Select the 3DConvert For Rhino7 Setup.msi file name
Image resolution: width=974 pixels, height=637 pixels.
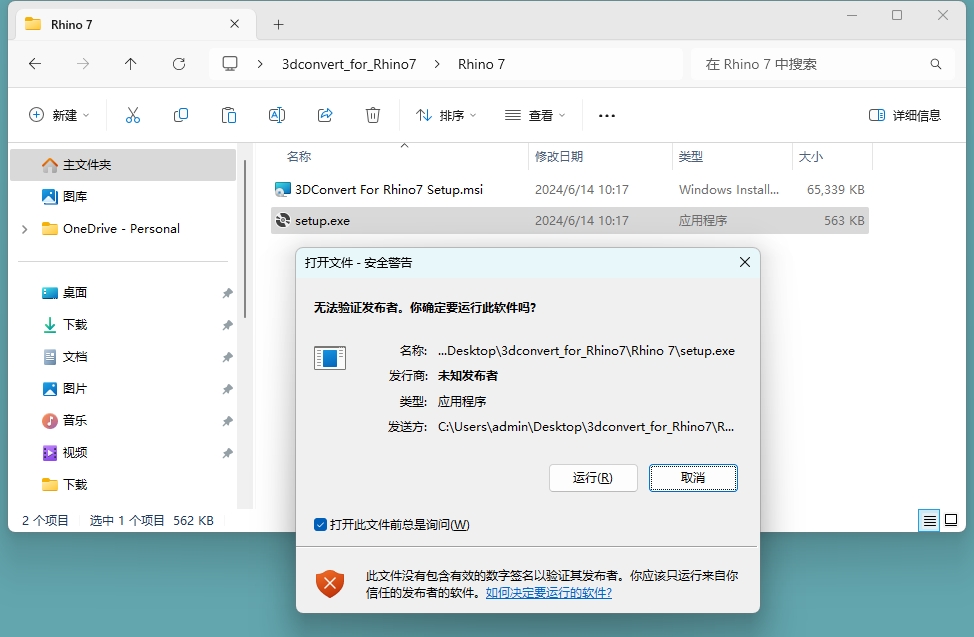[x=389, y=190]
